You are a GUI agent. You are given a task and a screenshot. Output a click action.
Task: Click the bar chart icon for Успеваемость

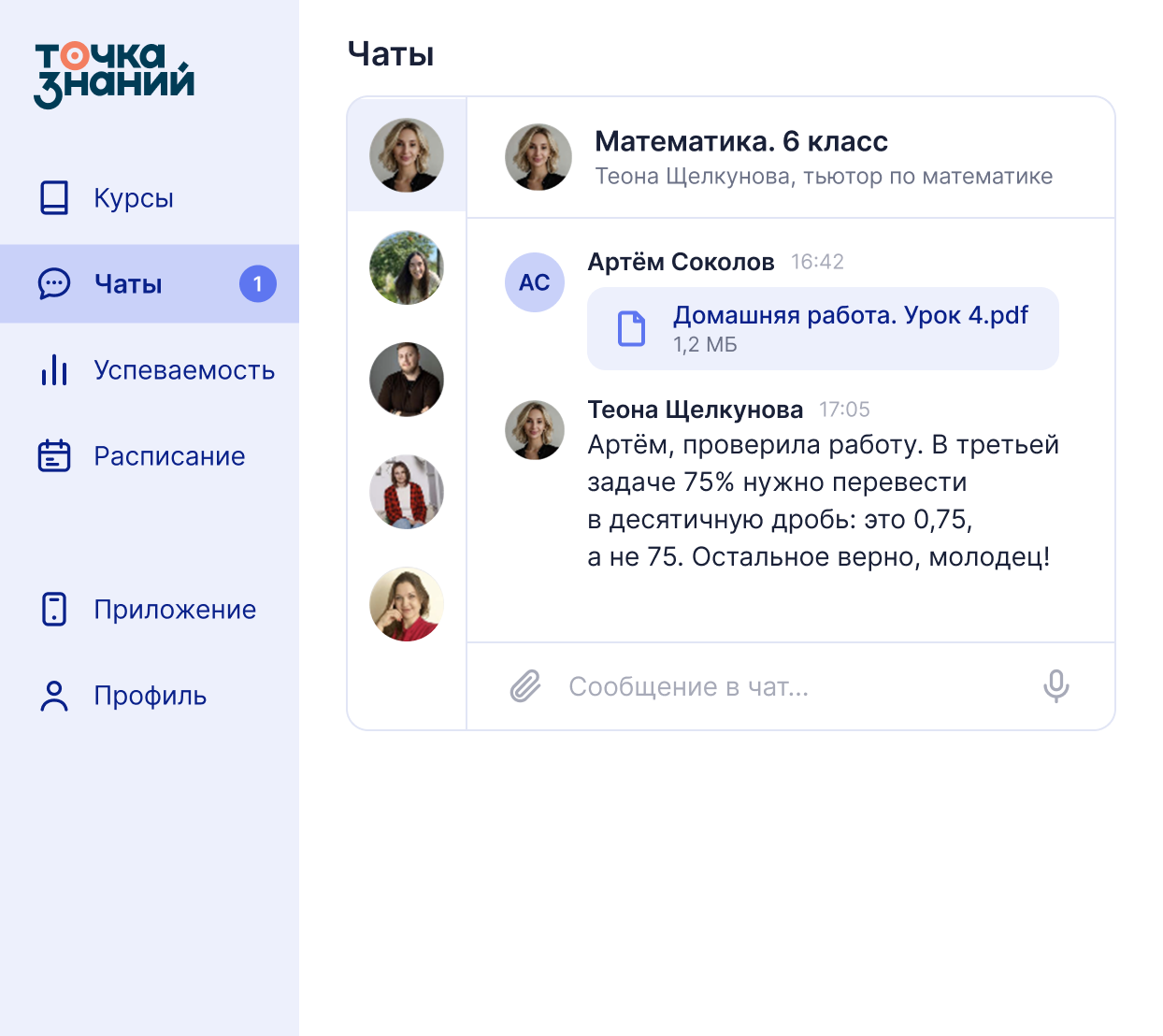click(54, 370)
